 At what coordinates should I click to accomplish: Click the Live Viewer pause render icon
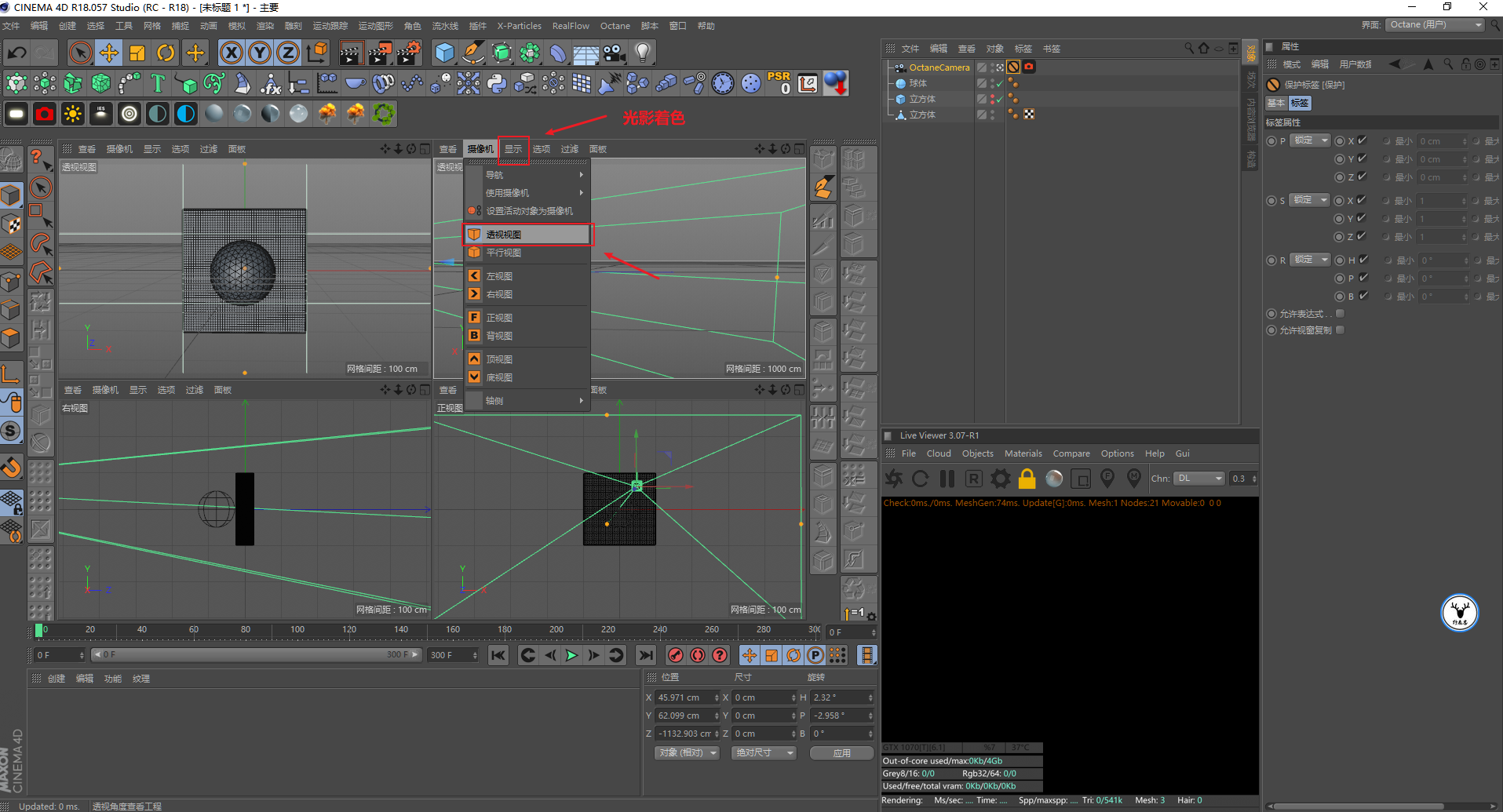pyautogui.click(x=947, y=479)
